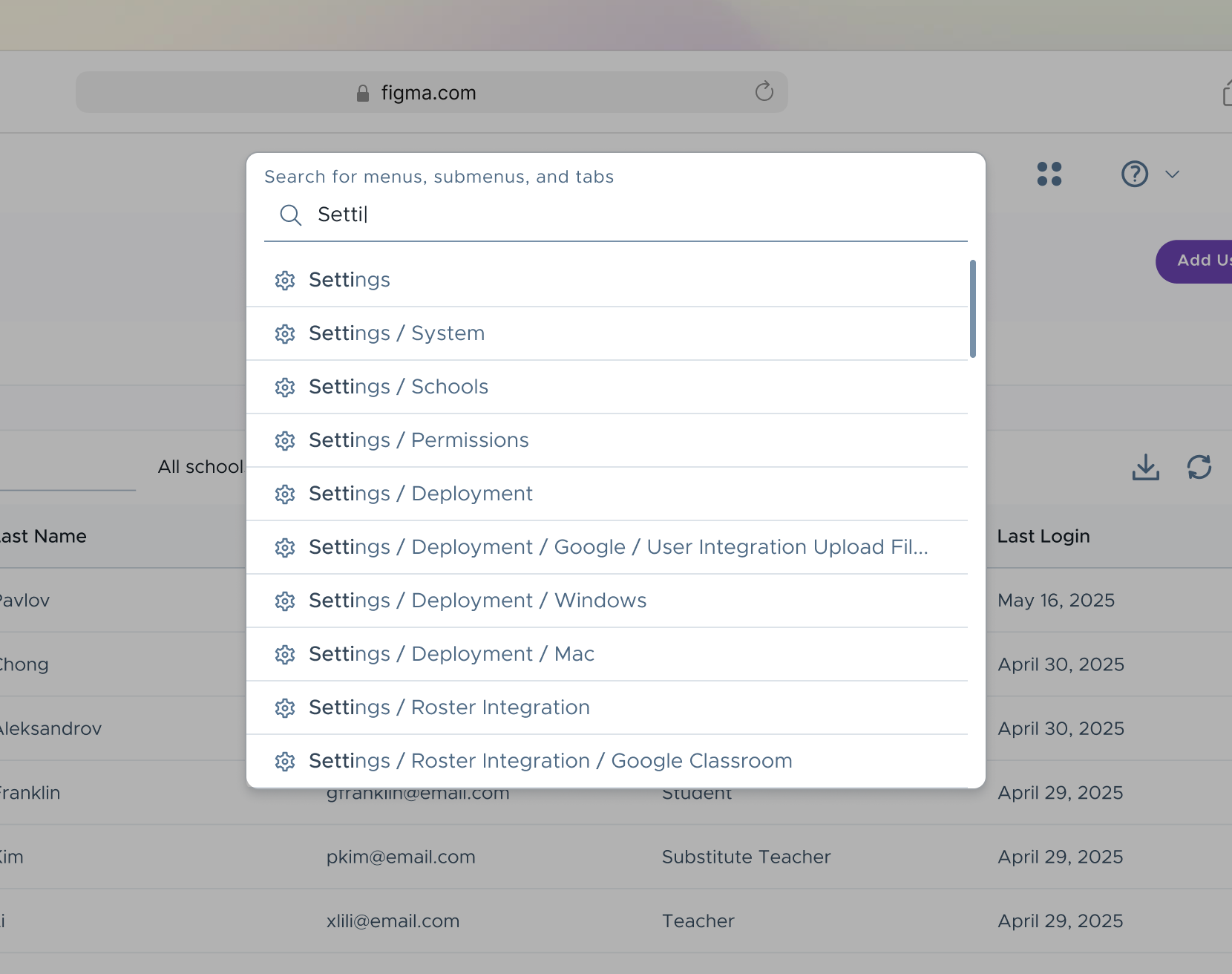Click inside the search text field
The image size is (1232, 974).
(520, 215)
